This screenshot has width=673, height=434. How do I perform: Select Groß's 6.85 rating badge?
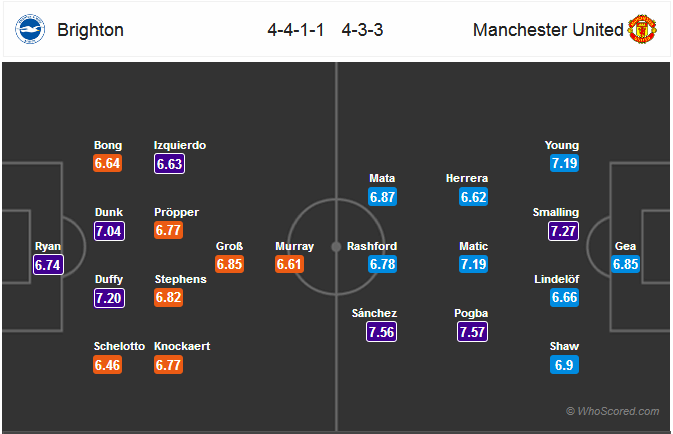(x=230, y=264)
